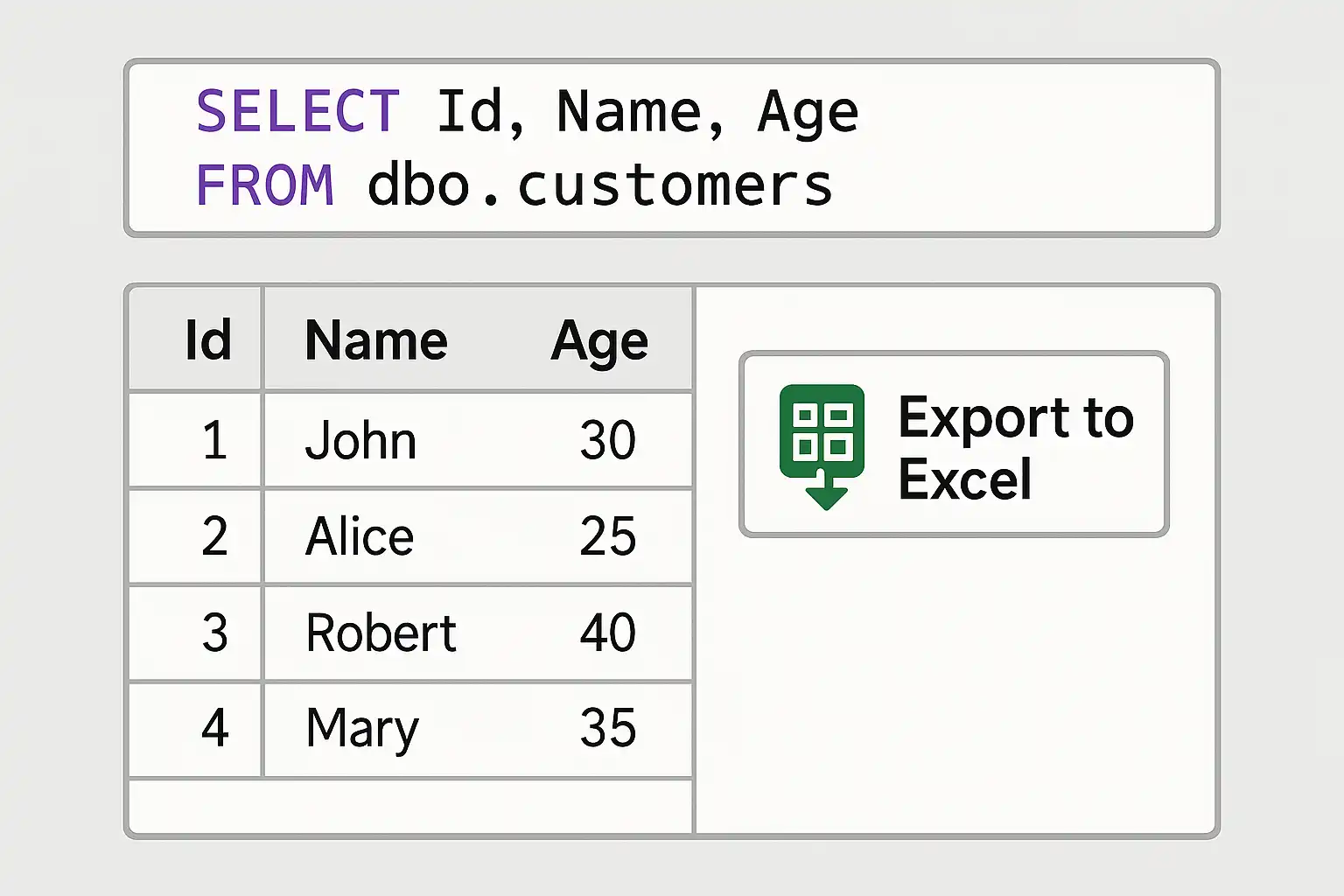1344x896 pixels.
Task: Select the Age column header
Action: 600,340
